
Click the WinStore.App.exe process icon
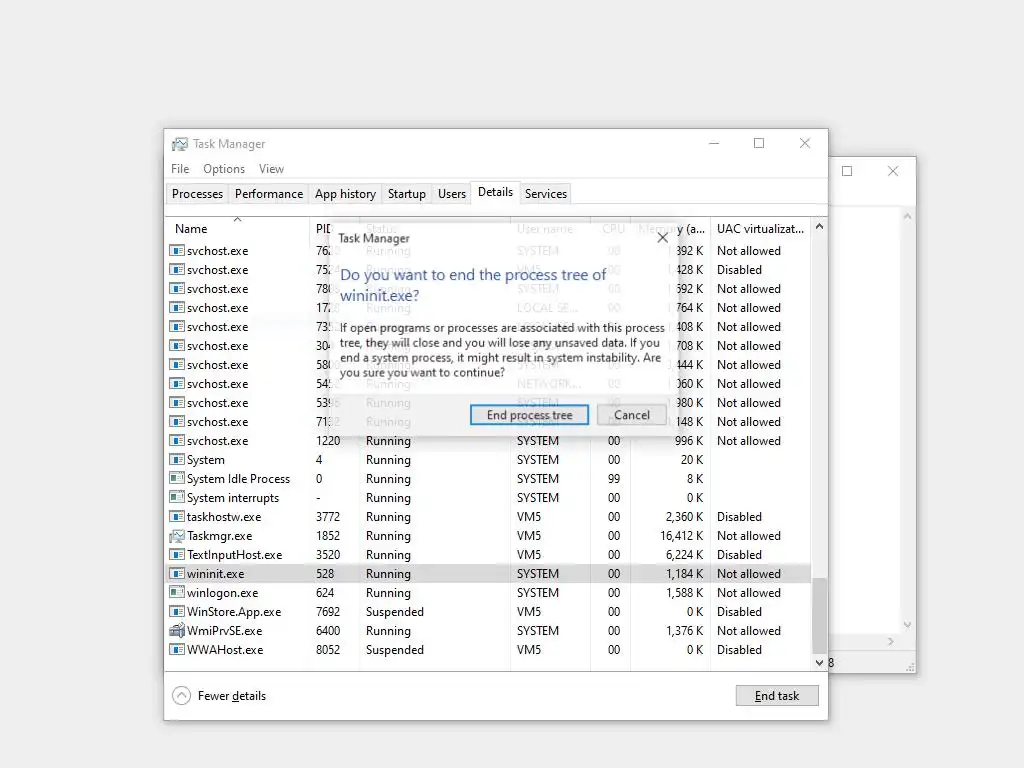(176, 612)
